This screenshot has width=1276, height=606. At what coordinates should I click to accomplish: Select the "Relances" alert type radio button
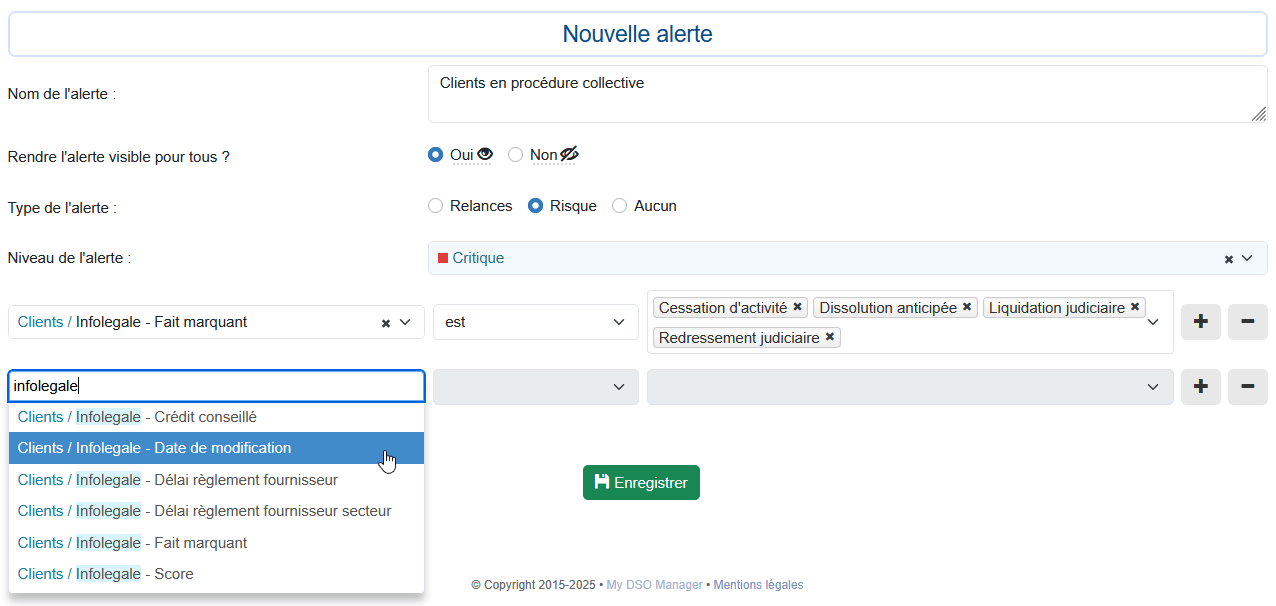tap(436, 205)
